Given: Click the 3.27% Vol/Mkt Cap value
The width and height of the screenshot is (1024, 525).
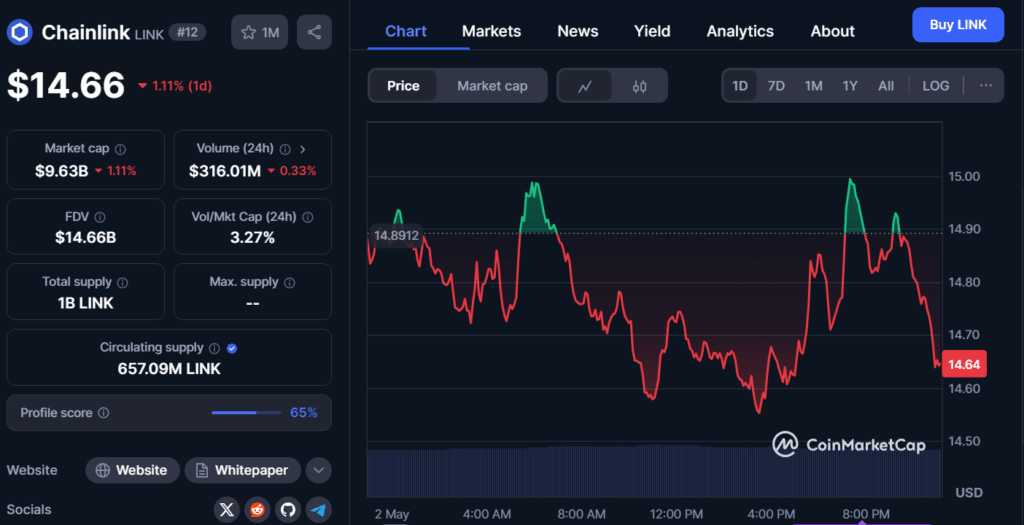Looking at the screenshot, I should [252, 238].
